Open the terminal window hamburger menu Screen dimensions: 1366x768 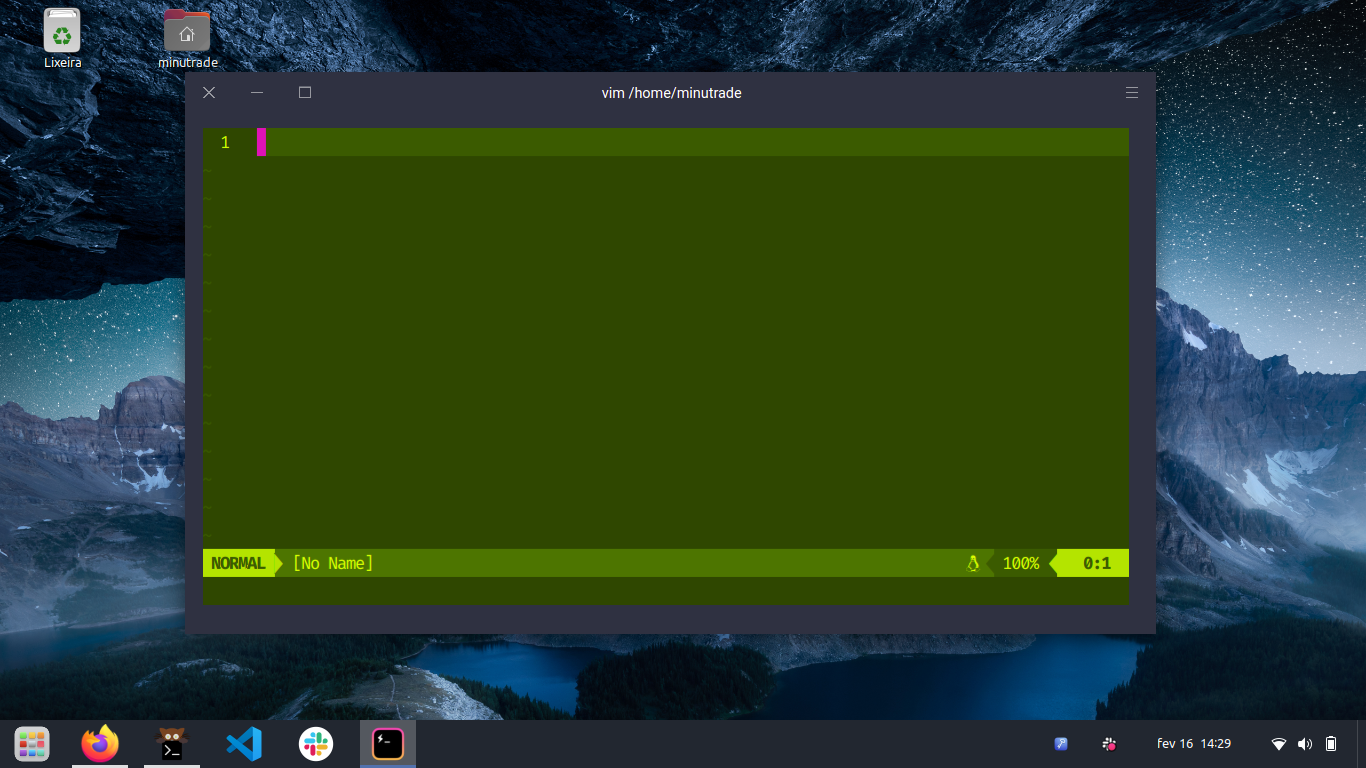(x=1131, y=92)
